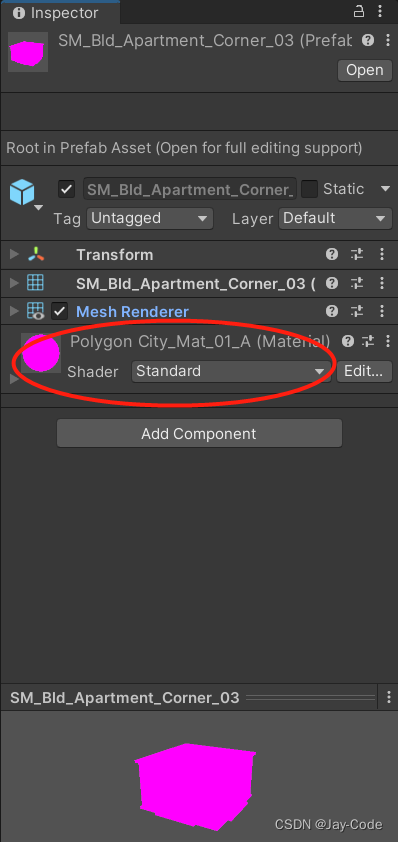The width and height of the screenshot is (398, 842).
Task: Disable the Mesh Renderer checkbox
Action: 59,311
